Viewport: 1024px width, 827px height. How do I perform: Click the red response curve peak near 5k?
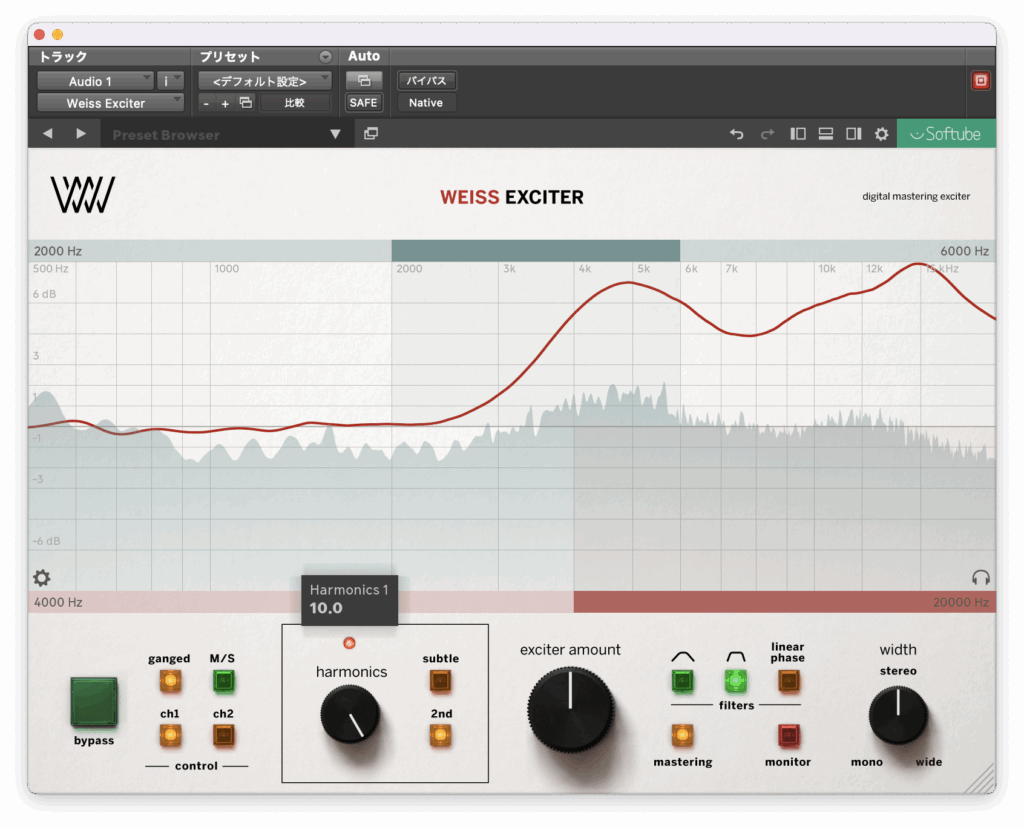[628, 282]
